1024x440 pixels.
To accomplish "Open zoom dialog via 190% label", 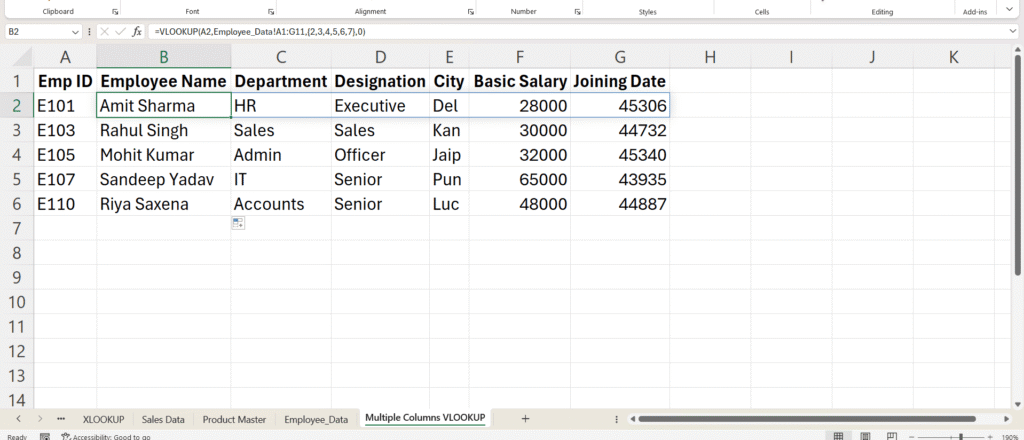I will [1010, 436].
